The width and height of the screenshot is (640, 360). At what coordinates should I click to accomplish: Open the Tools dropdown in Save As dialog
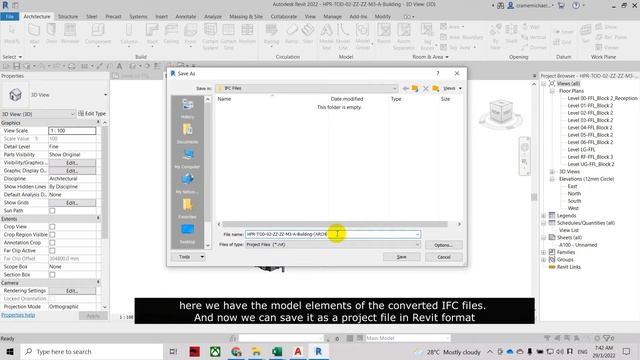tap(189, 257)
